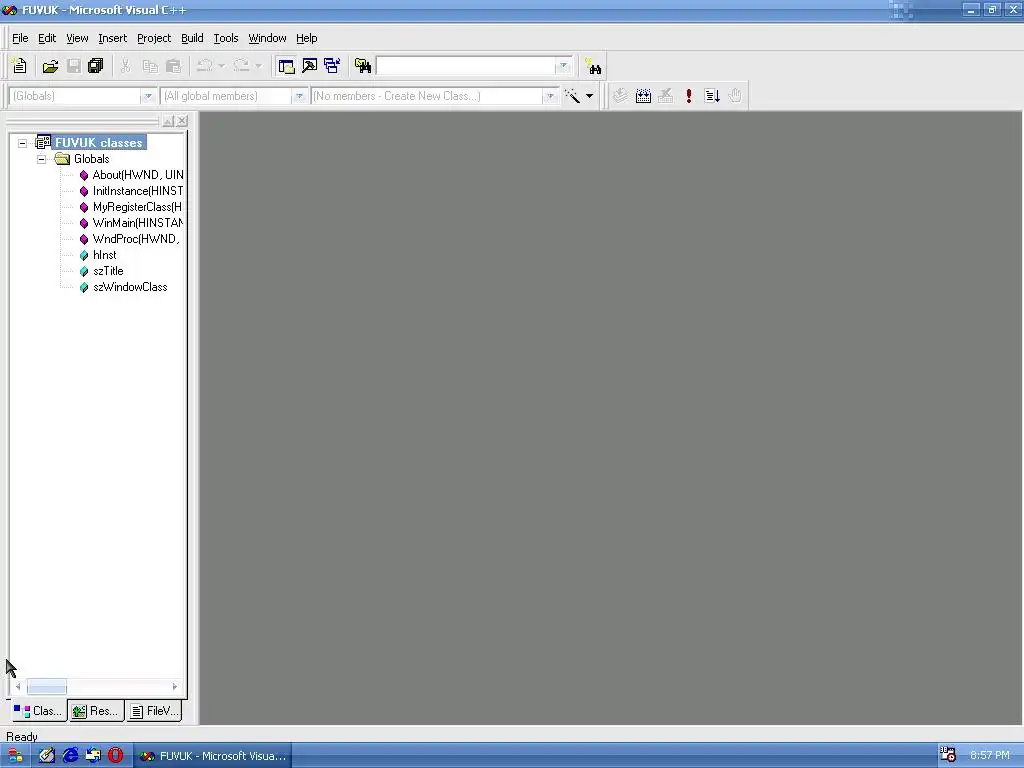The width and height of the screenshot is (1024, 768).
Task: Select the MyRegisterClass function entry
Action: tap(137, 207)
